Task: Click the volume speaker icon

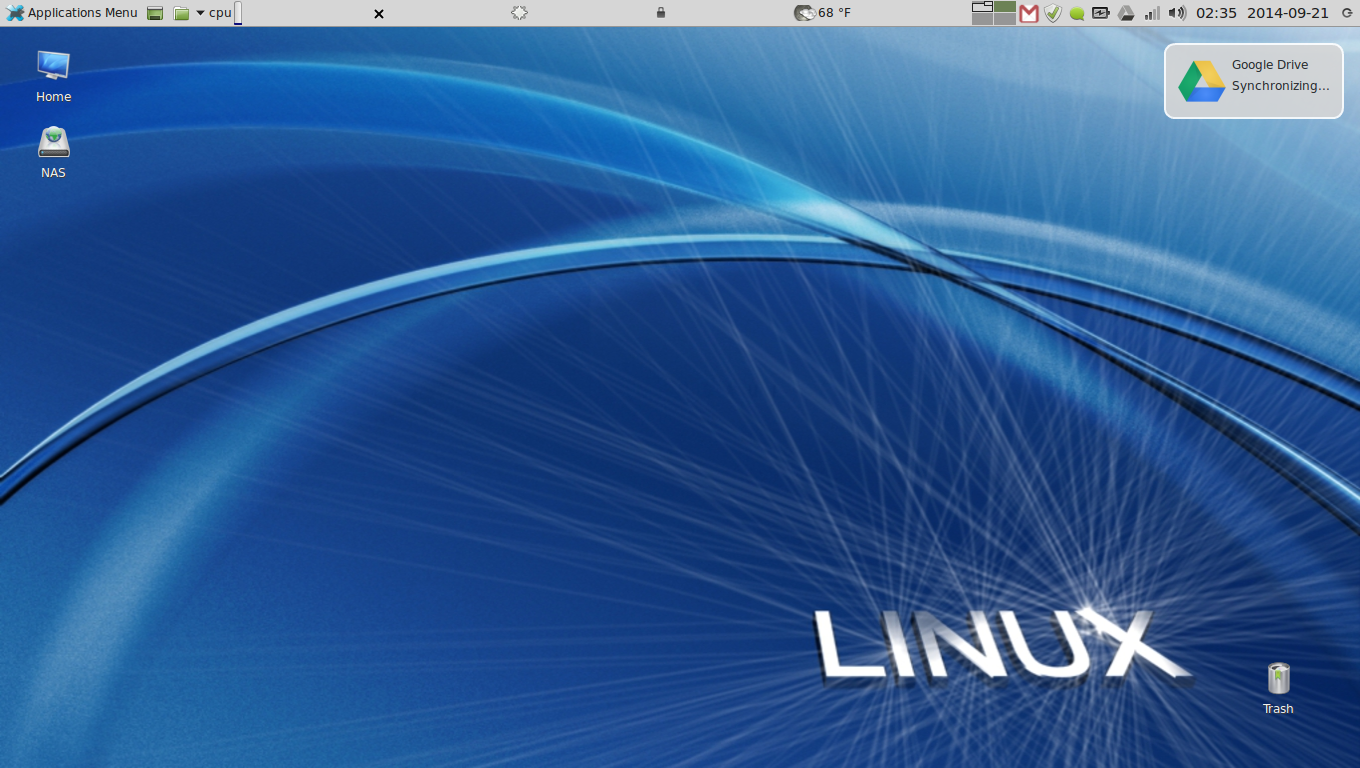Action: [1177, 13]
